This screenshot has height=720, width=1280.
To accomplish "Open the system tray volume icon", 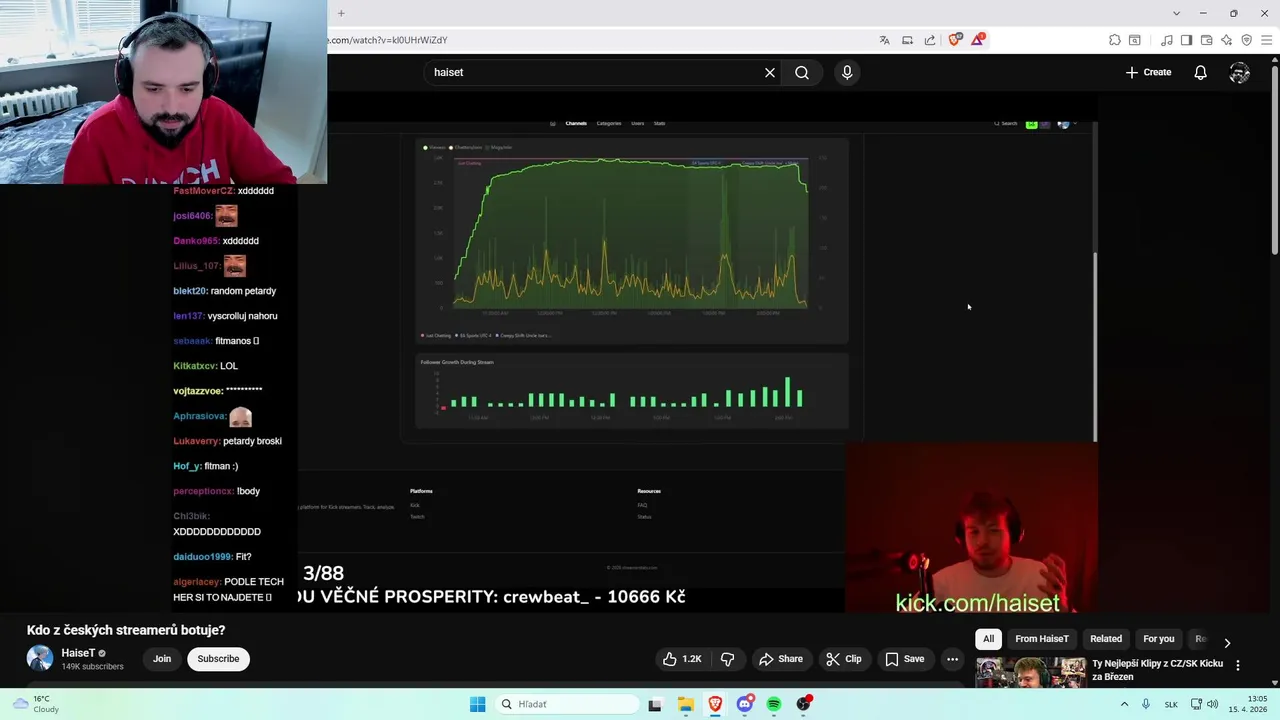I will pos(1213,704).
